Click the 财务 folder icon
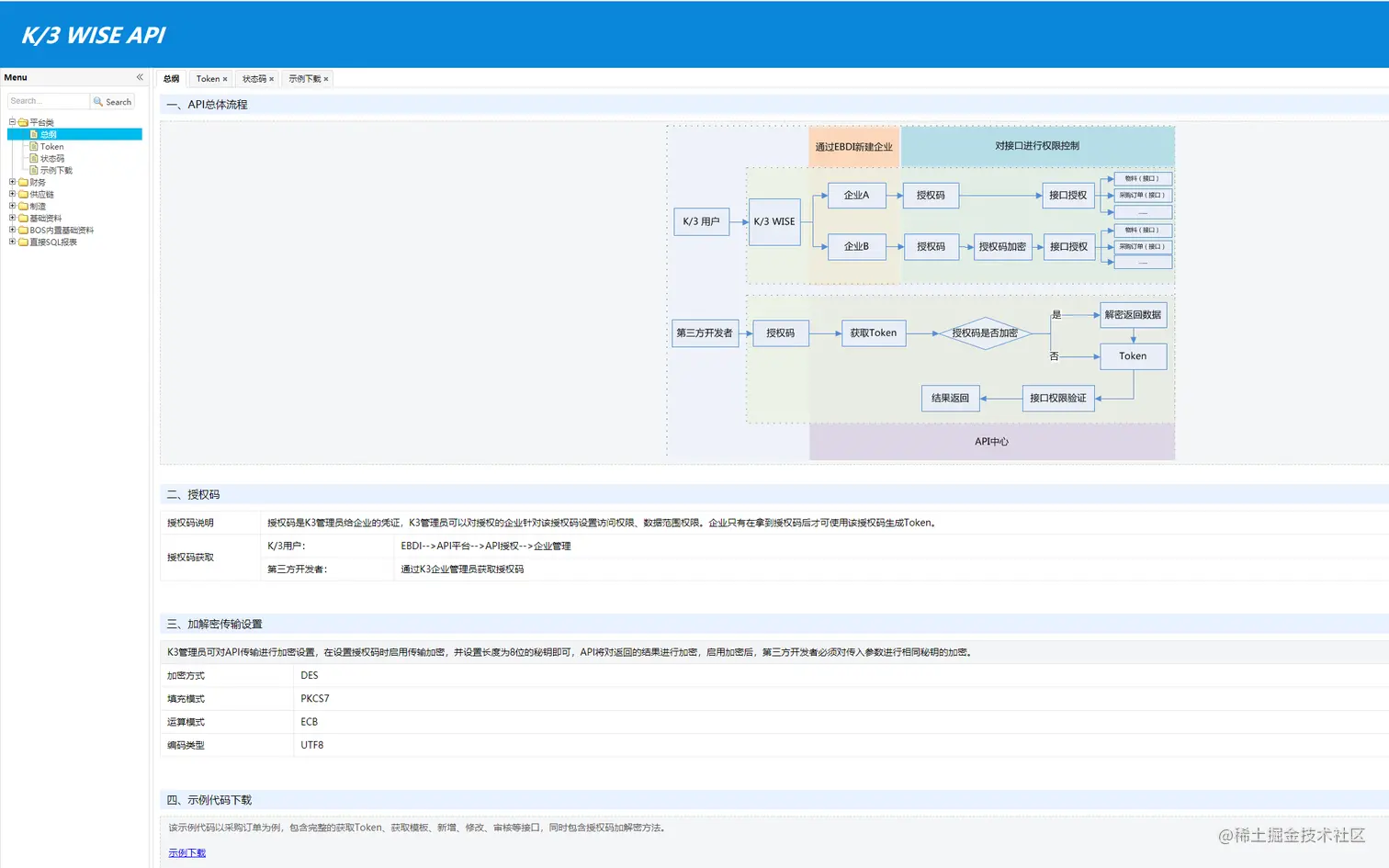Image resolution: width=1389 pixels, height=868 pixels. (x=23, y=182)
